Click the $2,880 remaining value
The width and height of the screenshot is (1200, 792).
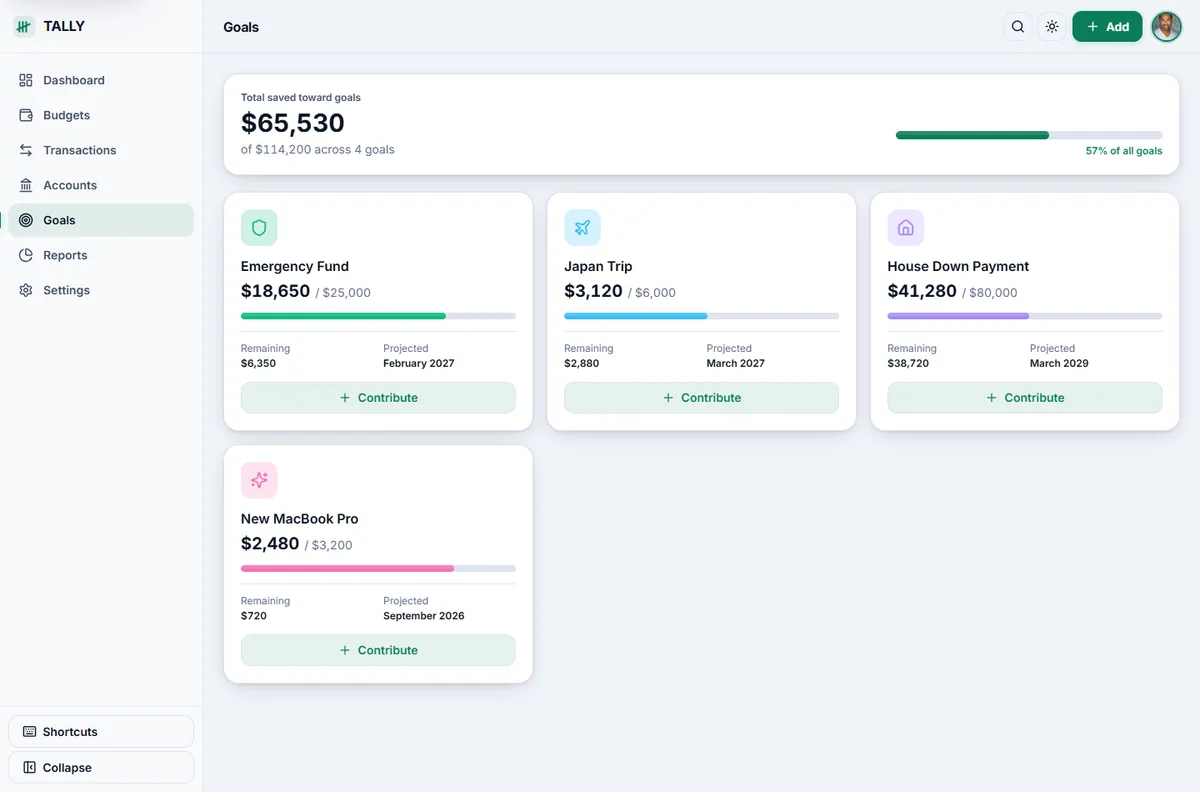click(x=582, y=363)
